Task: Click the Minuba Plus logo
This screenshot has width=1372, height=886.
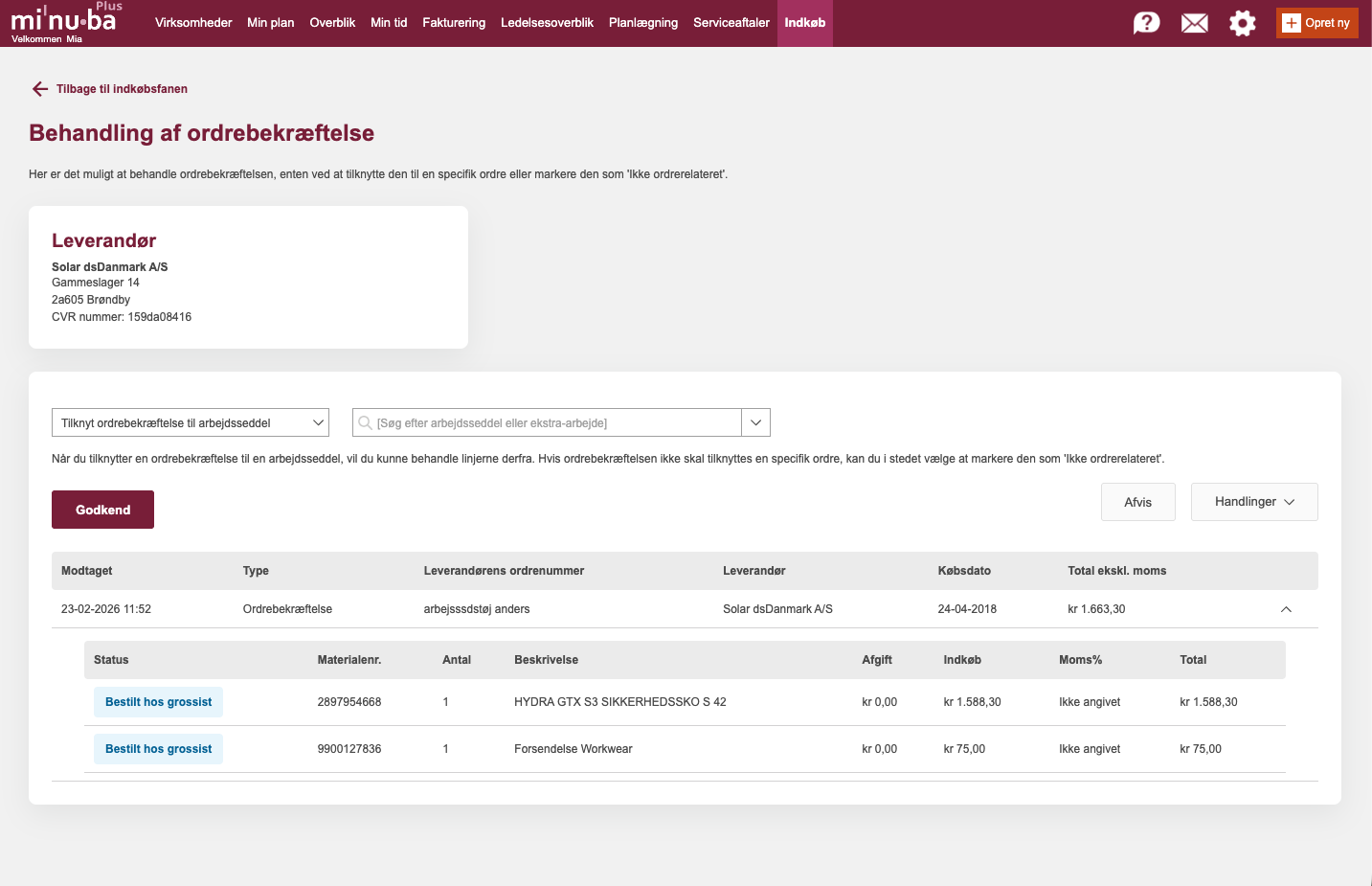Action: point(65,22)
